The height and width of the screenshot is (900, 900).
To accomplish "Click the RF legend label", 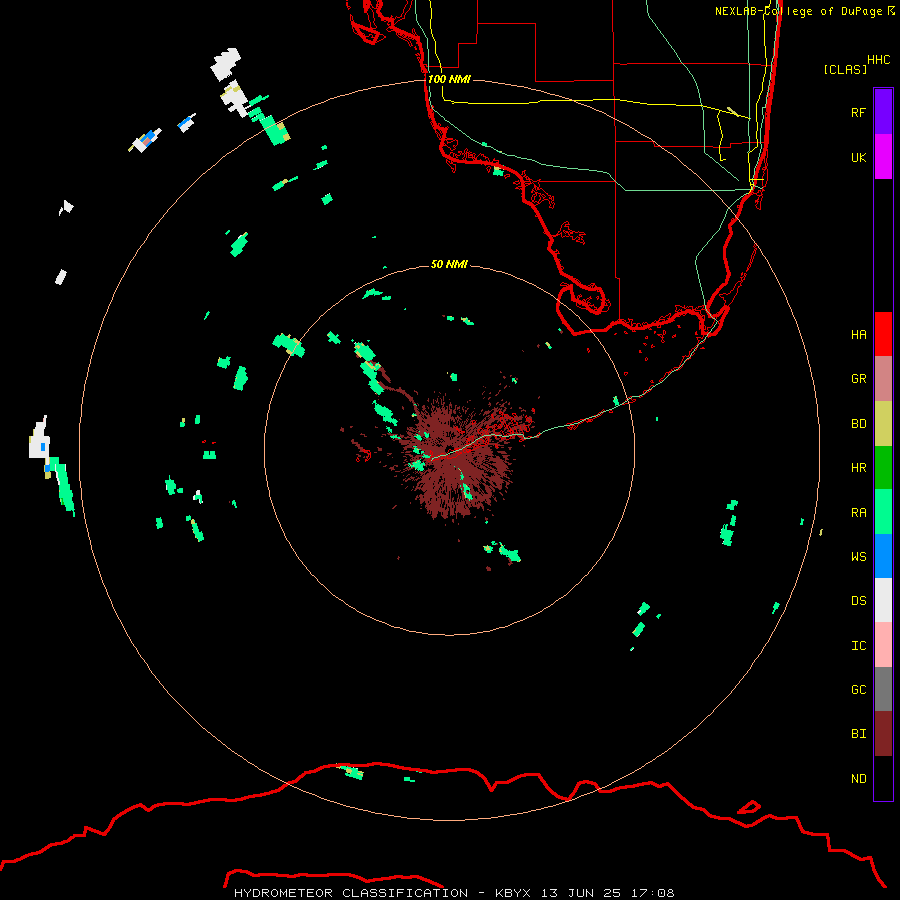I will [x=858, y=112].
